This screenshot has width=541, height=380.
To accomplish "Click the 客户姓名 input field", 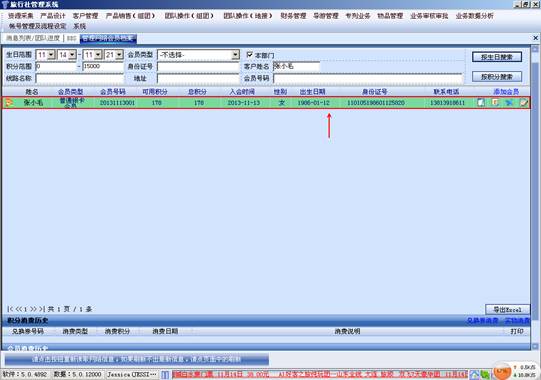I will coord(296,66).
